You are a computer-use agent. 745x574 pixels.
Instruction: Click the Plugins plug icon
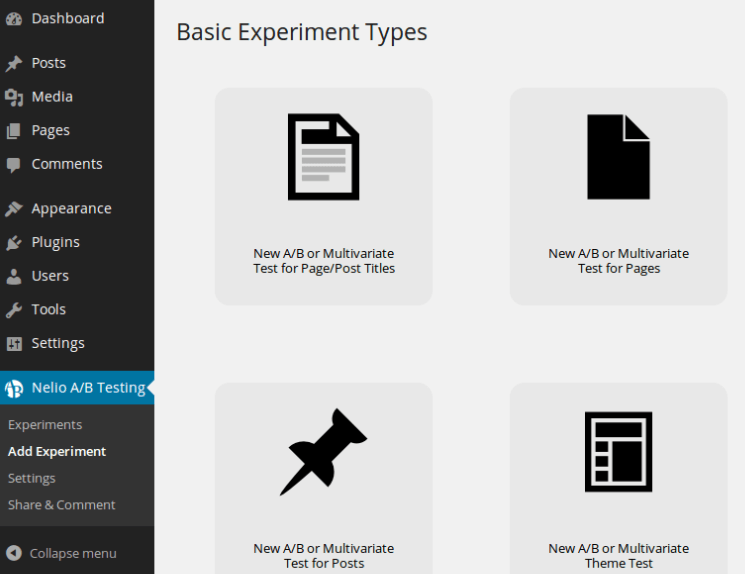(x=14, y=242)
